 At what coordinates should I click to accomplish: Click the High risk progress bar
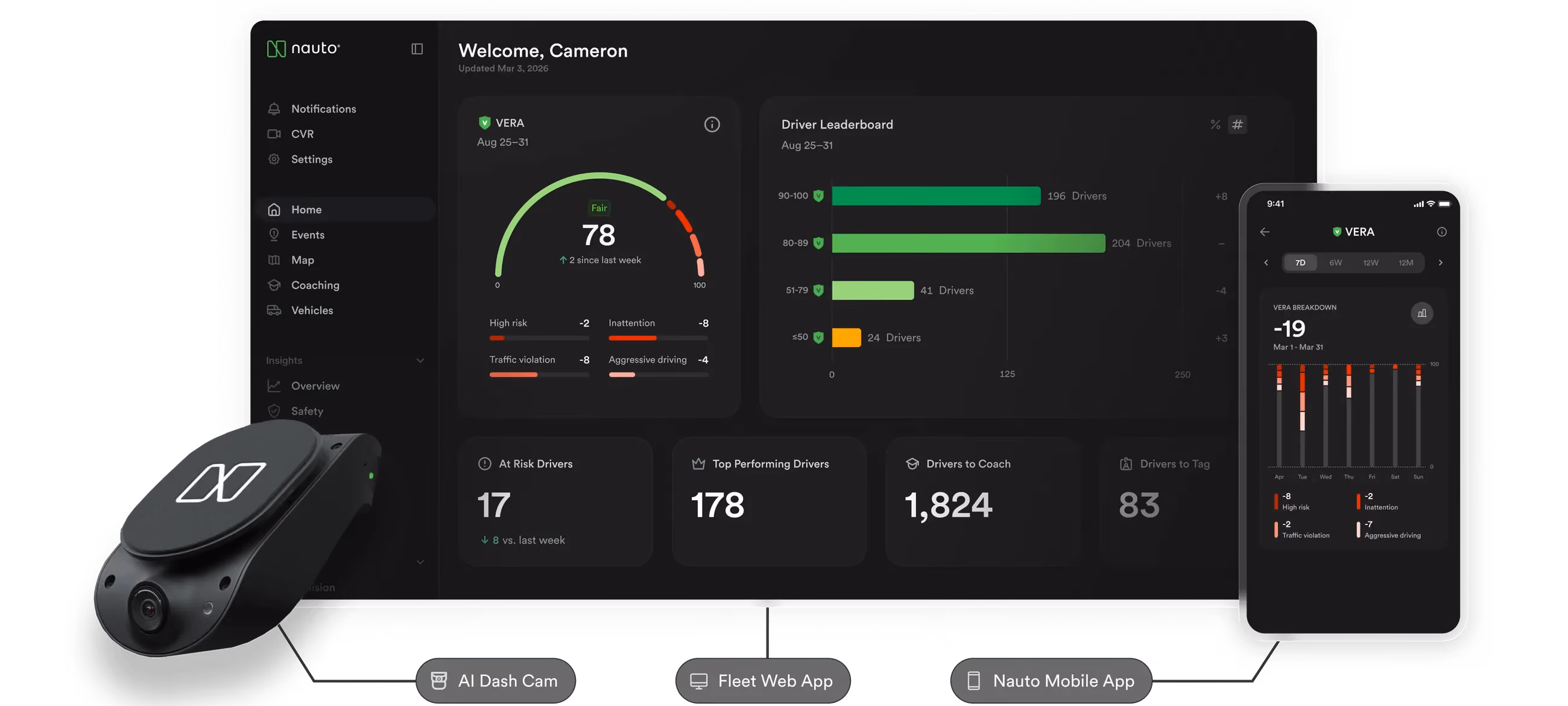click(x=539, y=338)
